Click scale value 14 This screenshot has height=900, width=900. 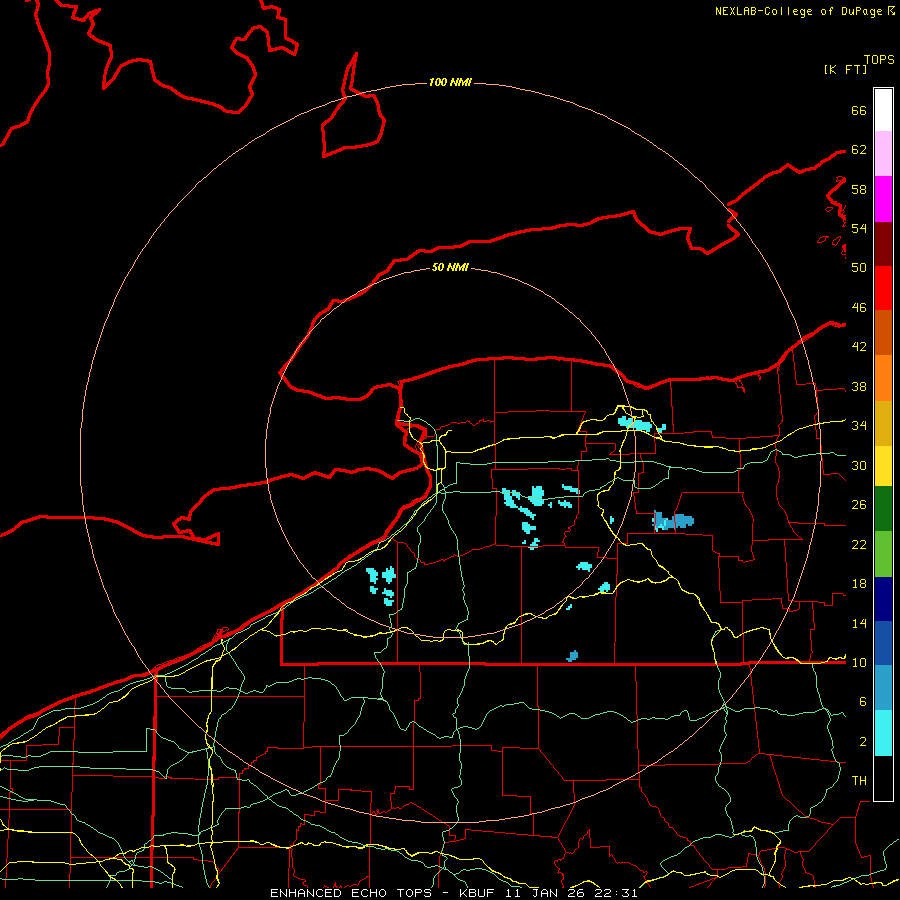[859, 623]
